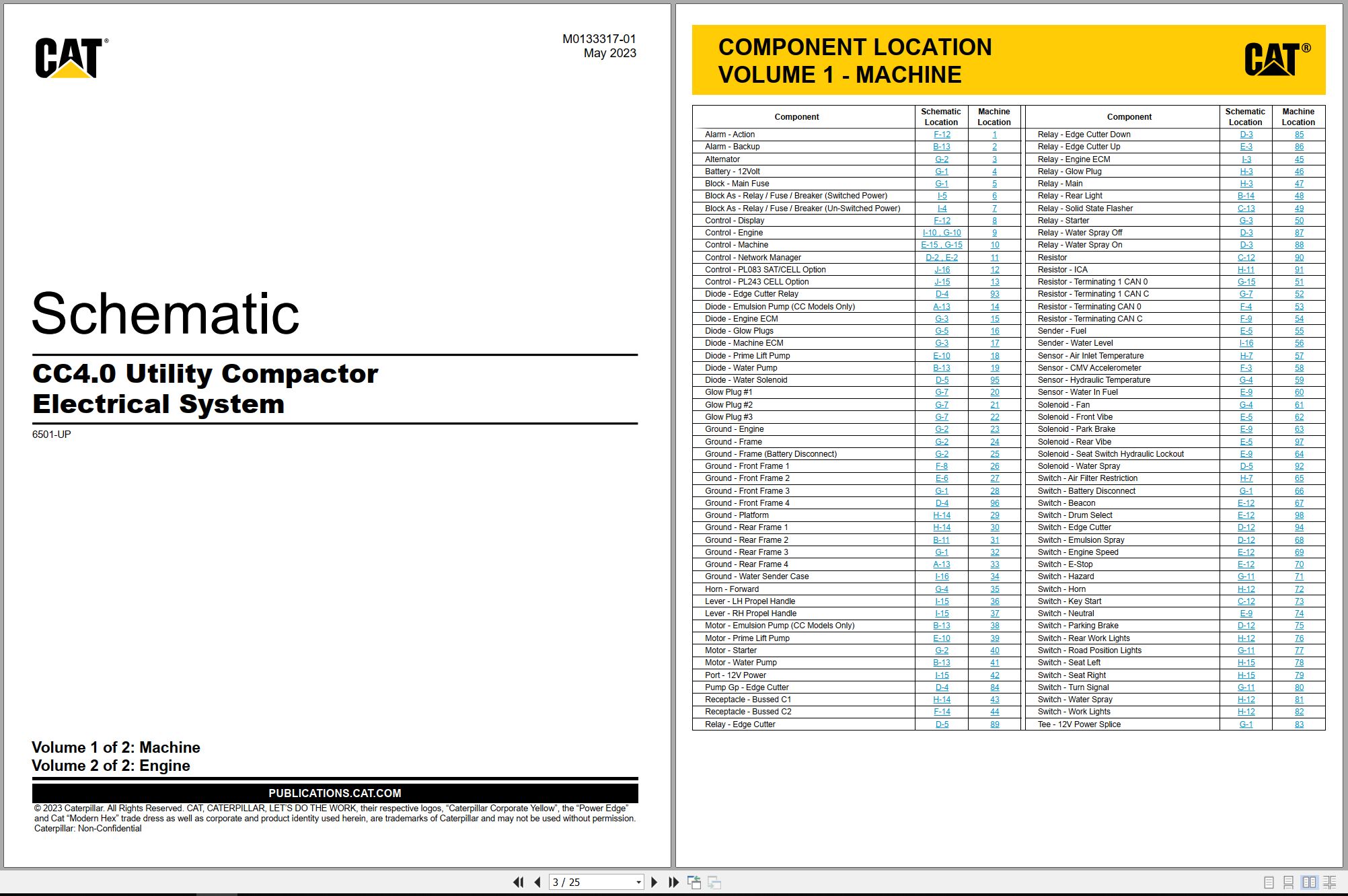Click schematic link G-2 for Alternator
The image size is (1348, 896).
pyautogui.click(x=942, y=159)
